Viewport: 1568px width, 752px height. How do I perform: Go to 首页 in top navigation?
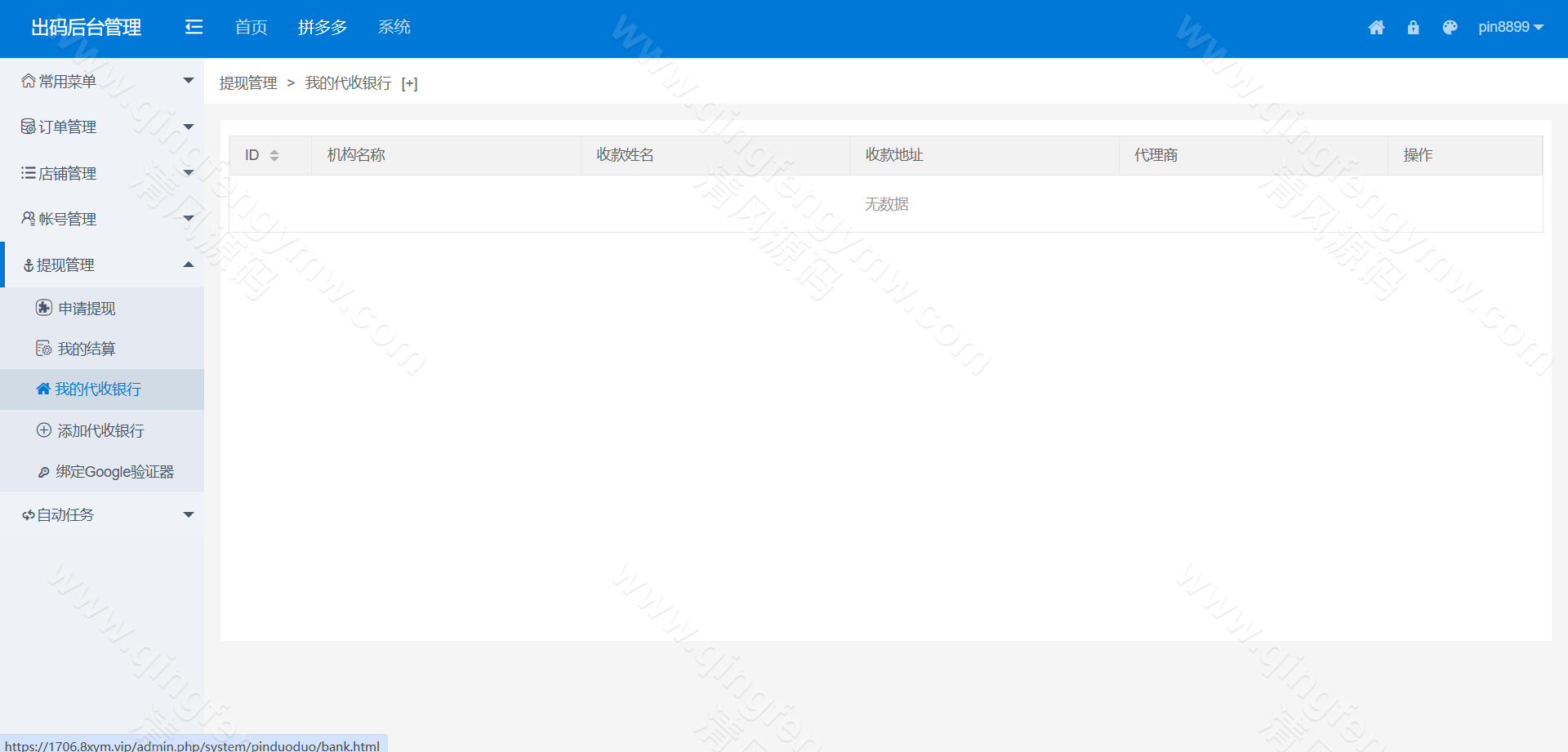(251, 28)
